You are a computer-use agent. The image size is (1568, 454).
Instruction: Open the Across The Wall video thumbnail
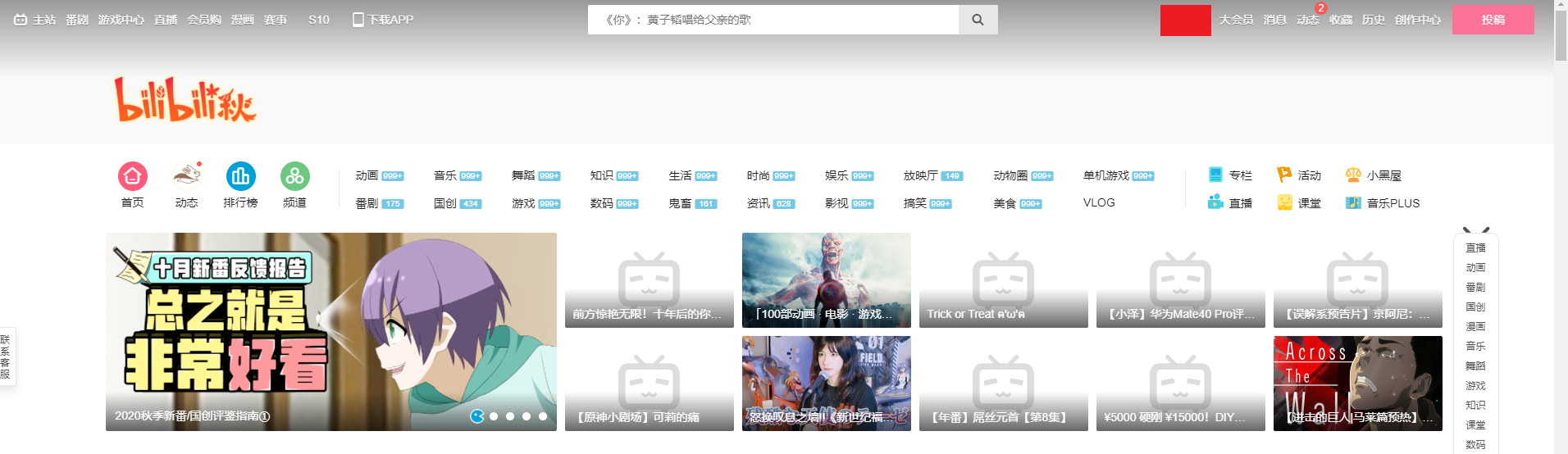[x=1358, y=384]
